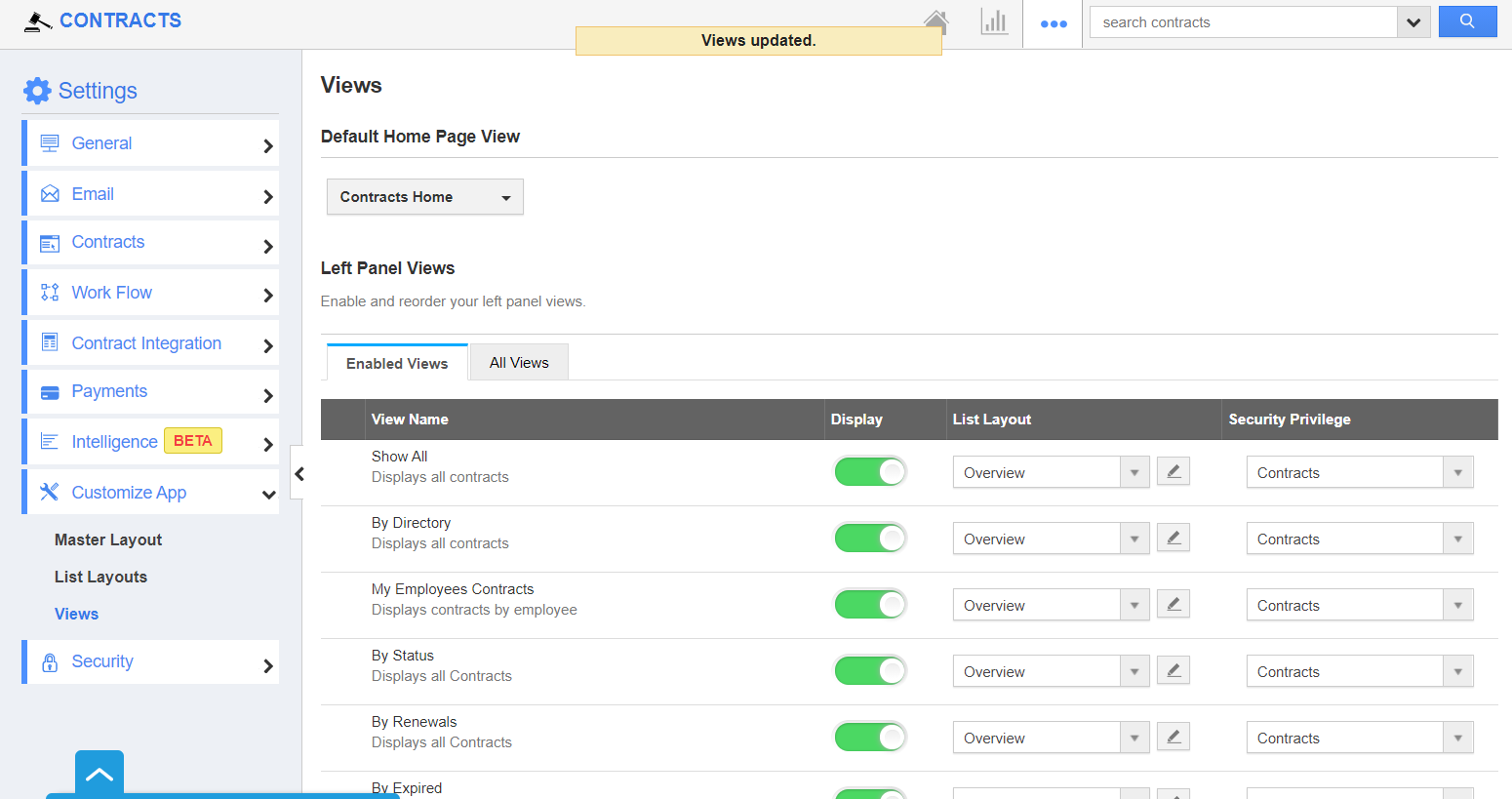The width and height of the screenshot is (1512, 799).
Task: Disable the Show All view toggle
Action: coord(870,472)
